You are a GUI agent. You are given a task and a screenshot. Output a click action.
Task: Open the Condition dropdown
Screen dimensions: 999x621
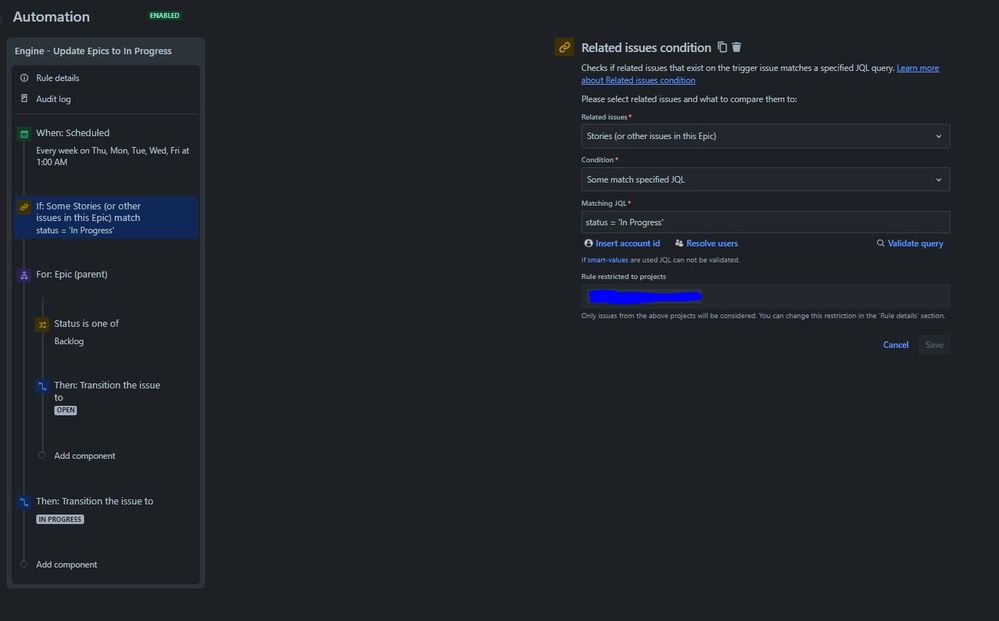click(766, 179)
